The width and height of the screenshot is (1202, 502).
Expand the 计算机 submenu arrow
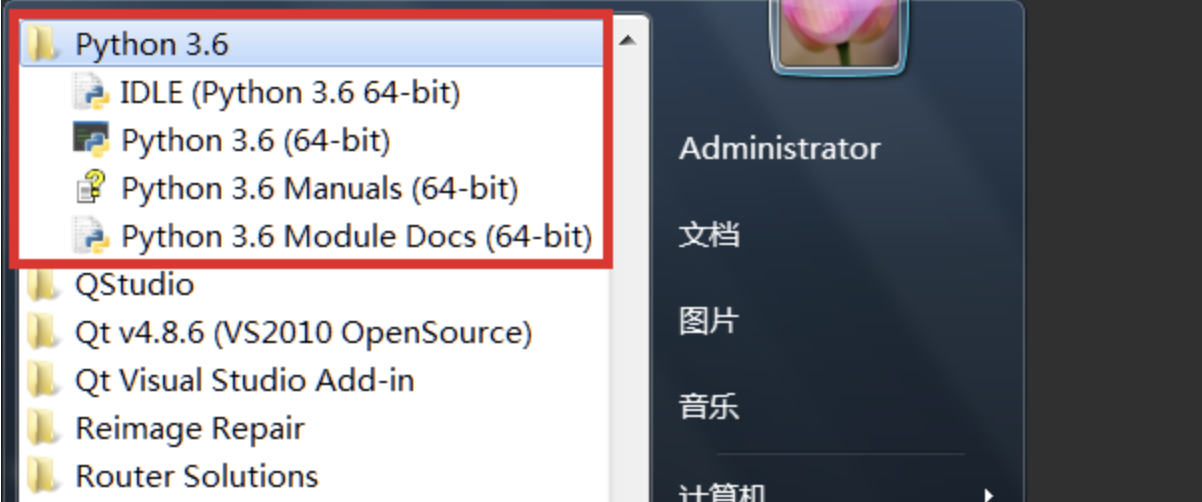pos(988,494)
